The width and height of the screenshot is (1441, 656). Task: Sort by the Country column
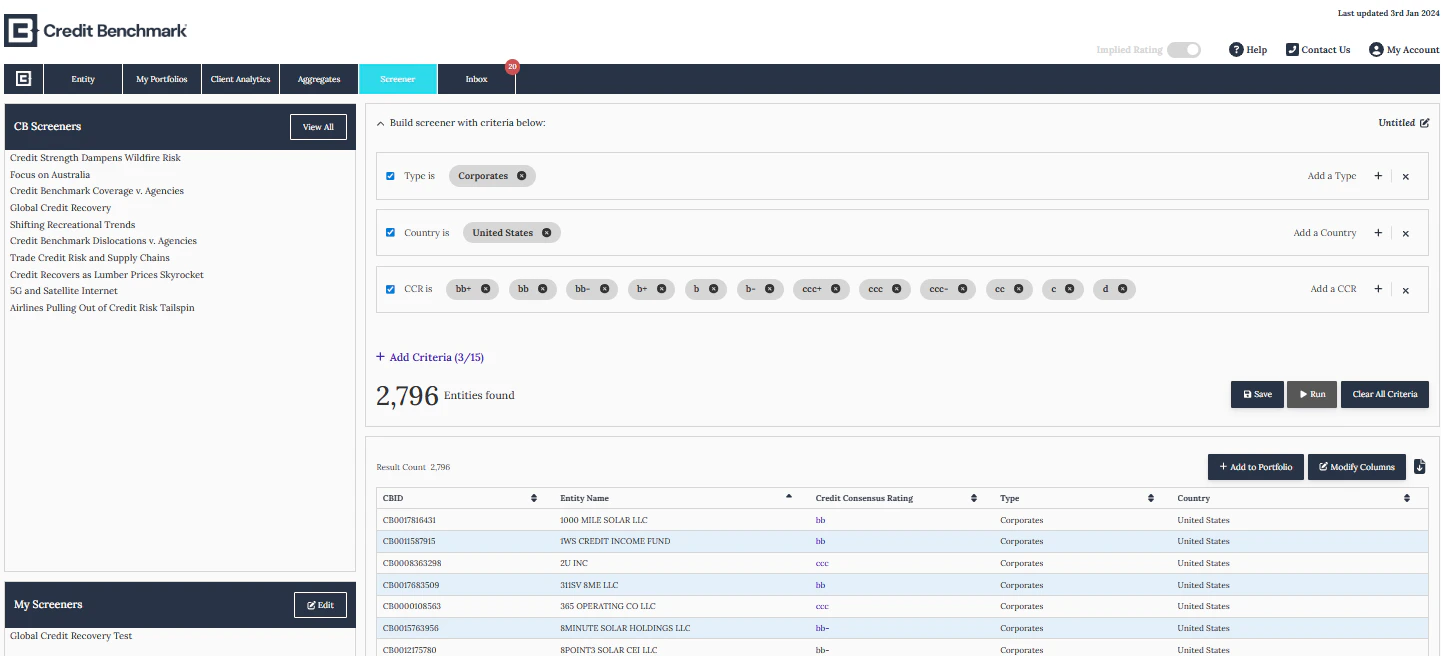(1407, 498)
